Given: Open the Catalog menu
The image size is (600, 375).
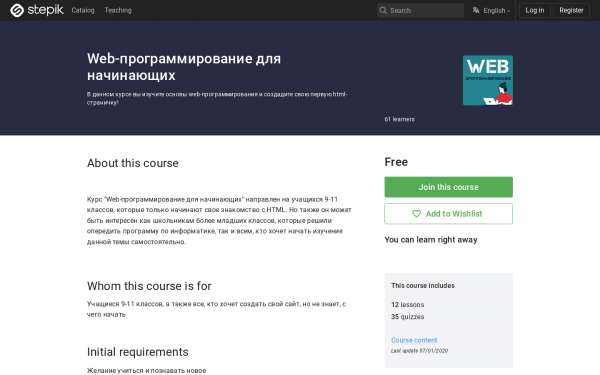Looking at the screenshot, I should (83, 10).
